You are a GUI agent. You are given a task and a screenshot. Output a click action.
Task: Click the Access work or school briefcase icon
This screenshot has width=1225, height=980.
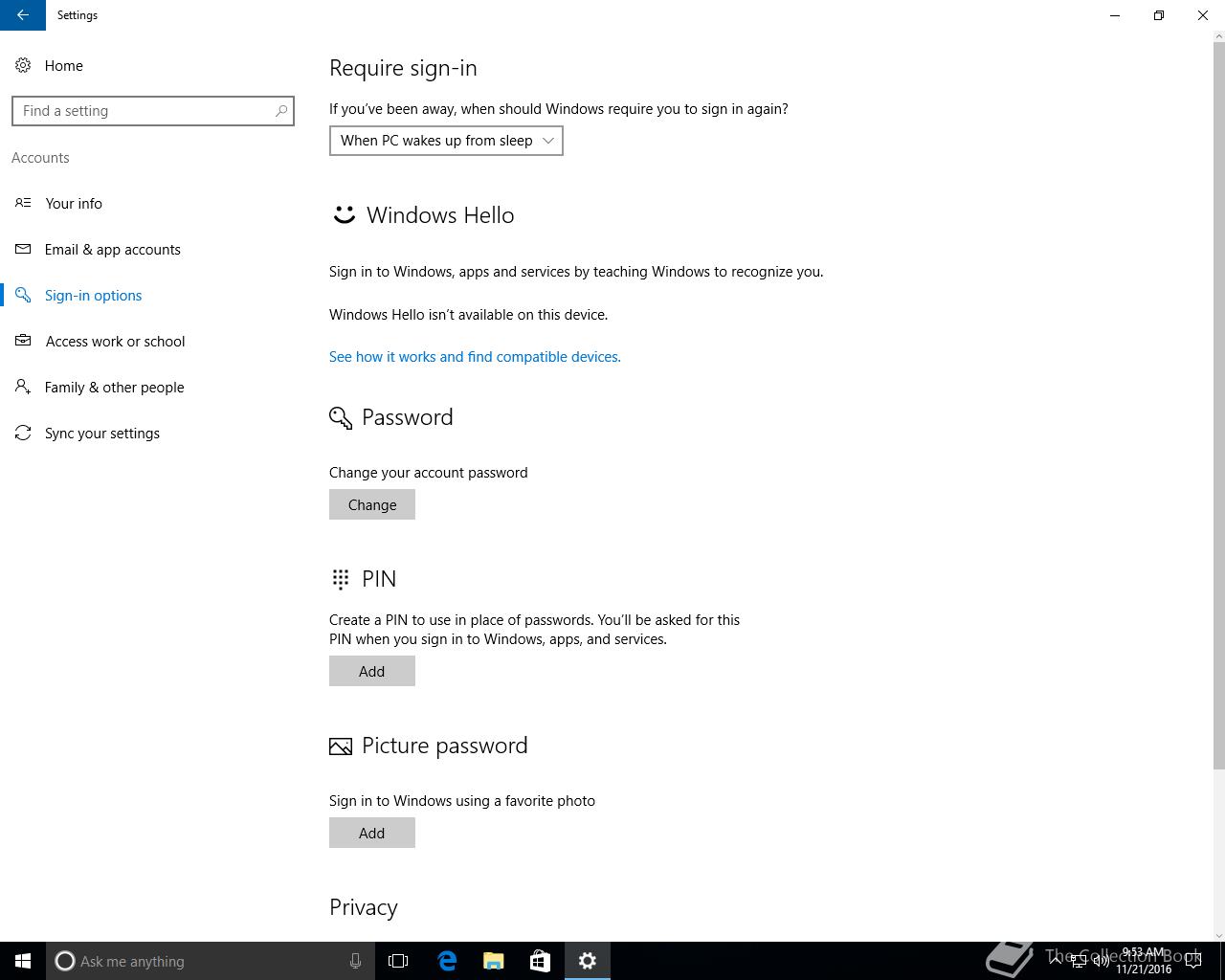pyautogui.click(x=23, y=341)
